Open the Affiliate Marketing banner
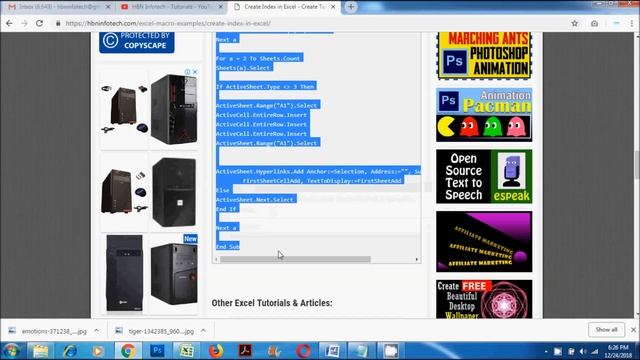This screenshot has width=640, height=360. (484, 241)
